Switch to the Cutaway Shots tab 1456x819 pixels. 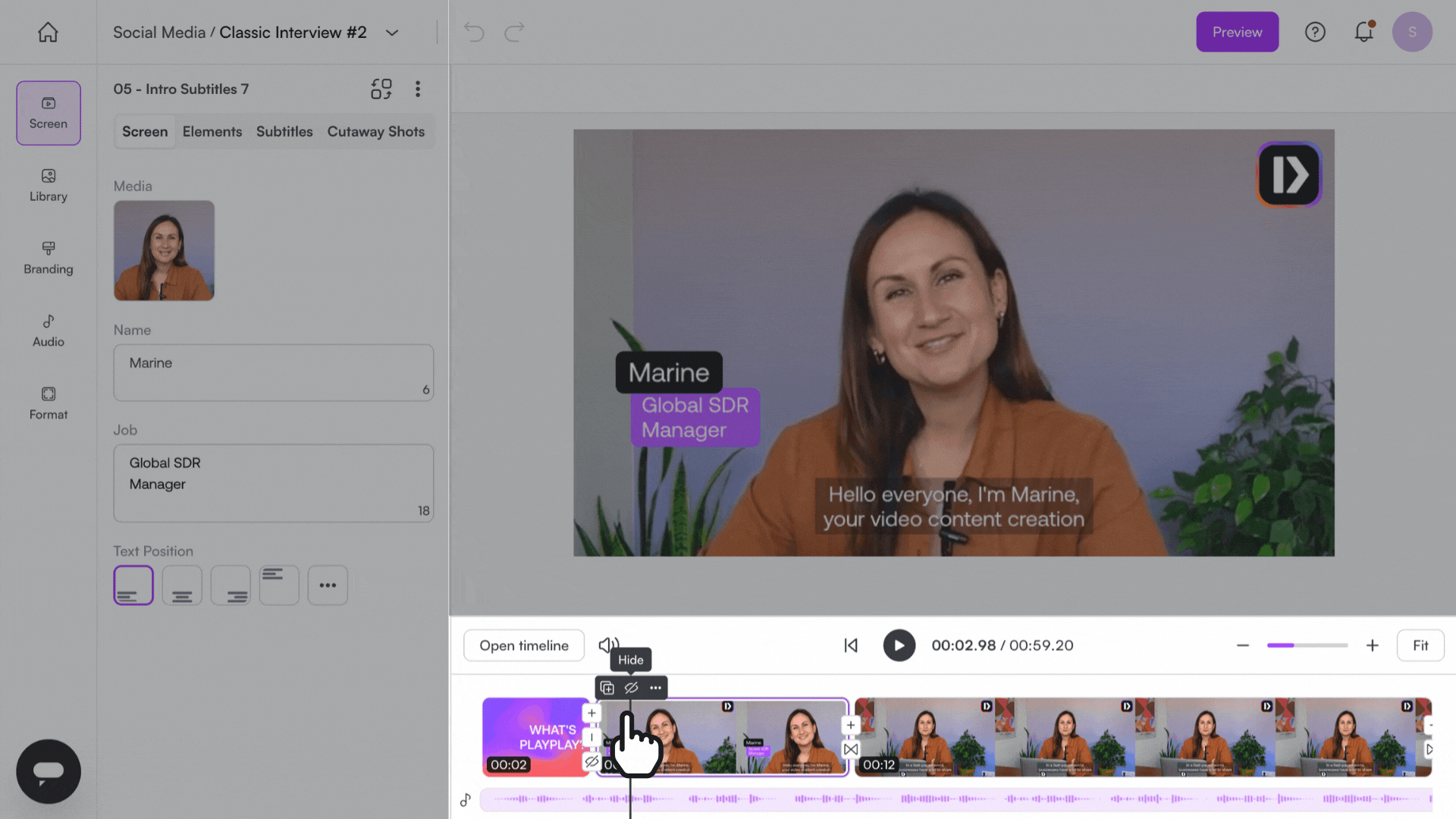(375, 131)
